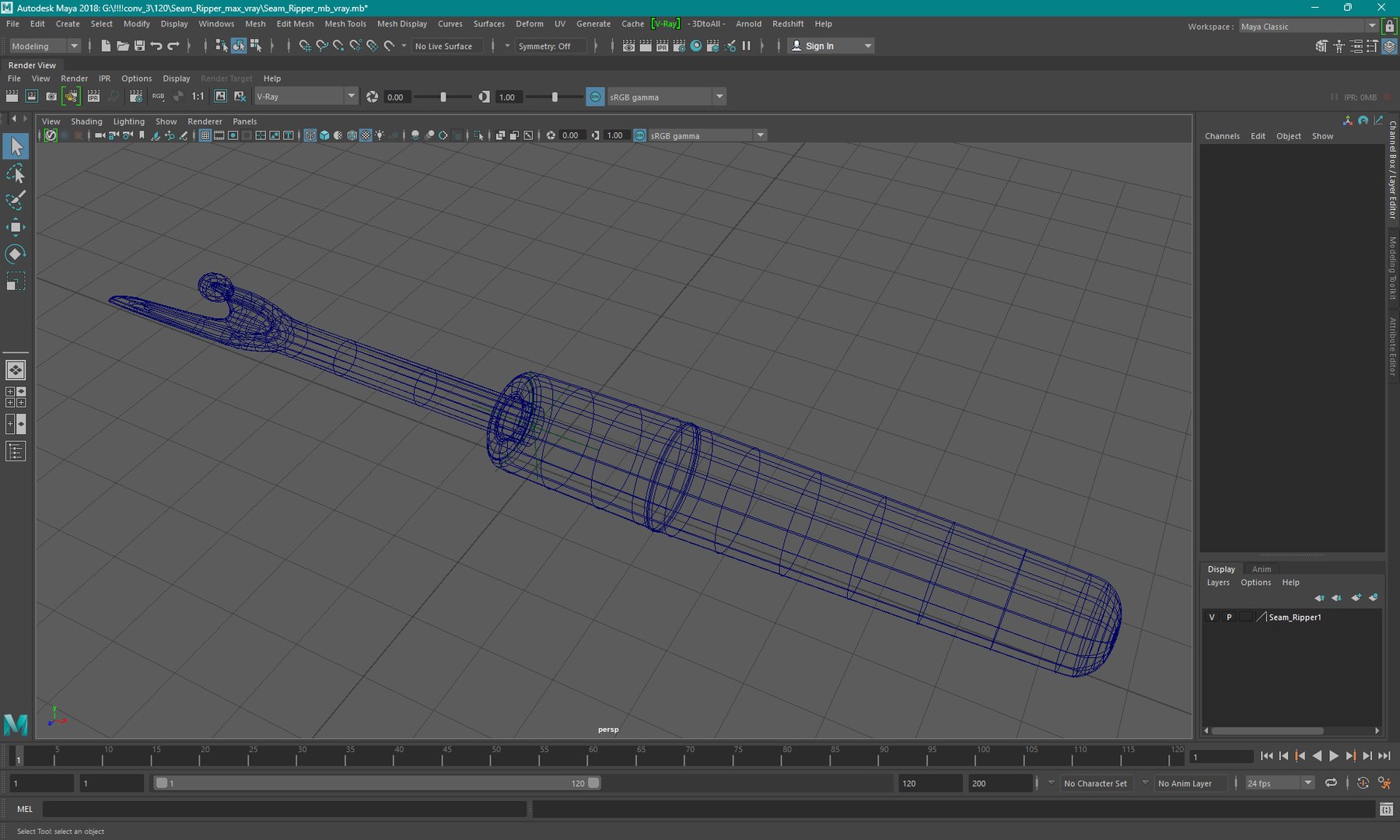Activate the Move tool

click(x=16, y=227)
